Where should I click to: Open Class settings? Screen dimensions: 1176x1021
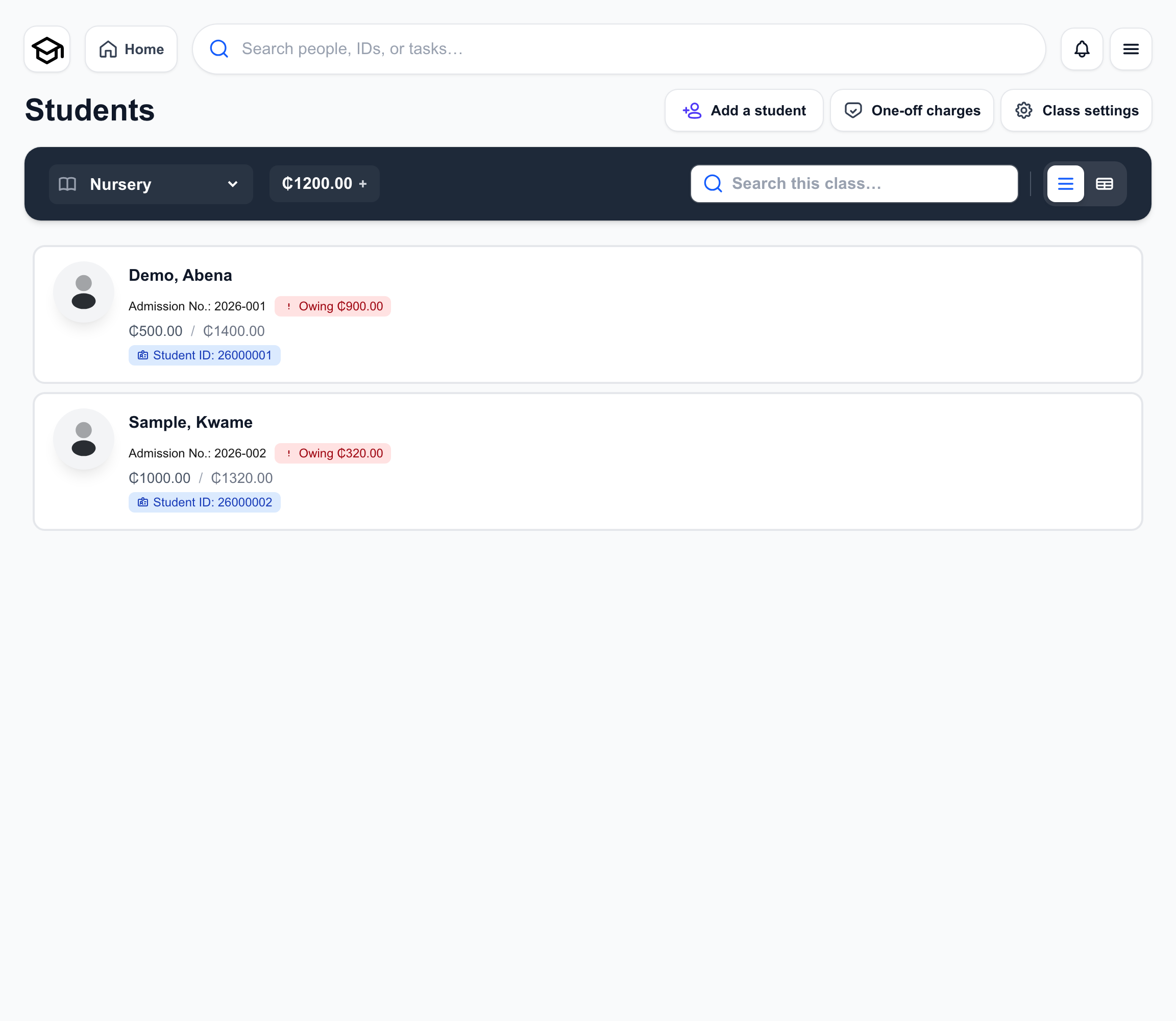click(1076, 111)
